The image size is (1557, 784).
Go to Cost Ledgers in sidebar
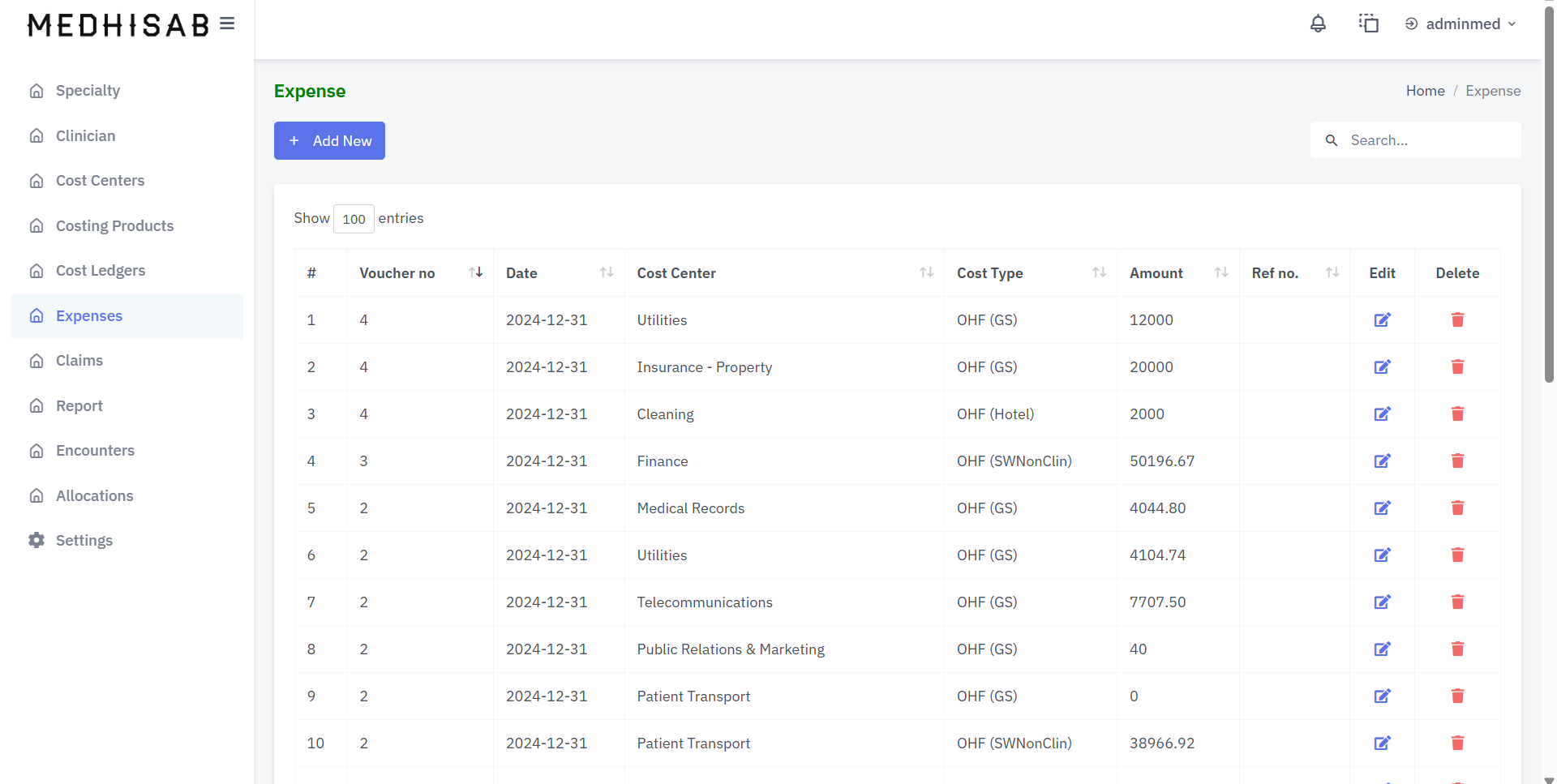(101, 271)
